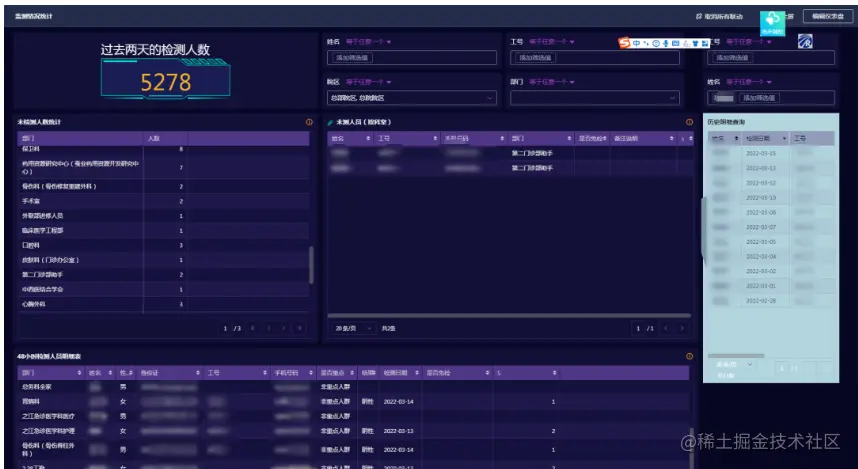The width and height of the screenshot is (858, 469).
Task: Click the keyboard icon in Sogou toolbar
Action: tap(676, 43)
